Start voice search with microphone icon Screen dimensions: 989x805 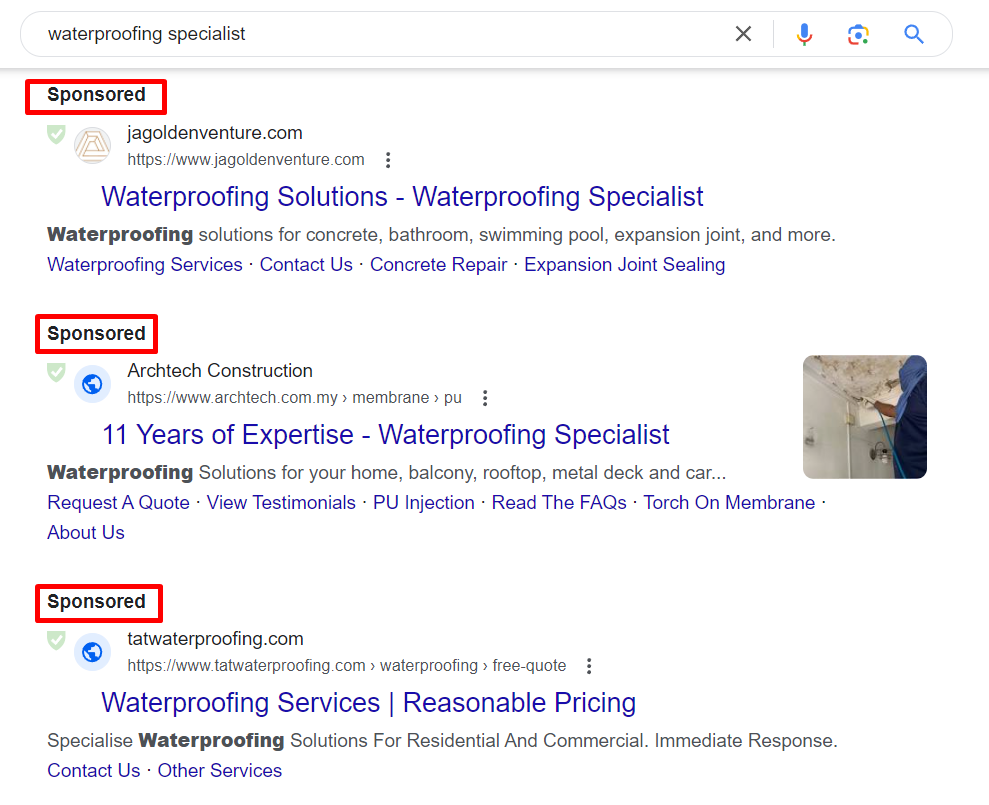804,34
